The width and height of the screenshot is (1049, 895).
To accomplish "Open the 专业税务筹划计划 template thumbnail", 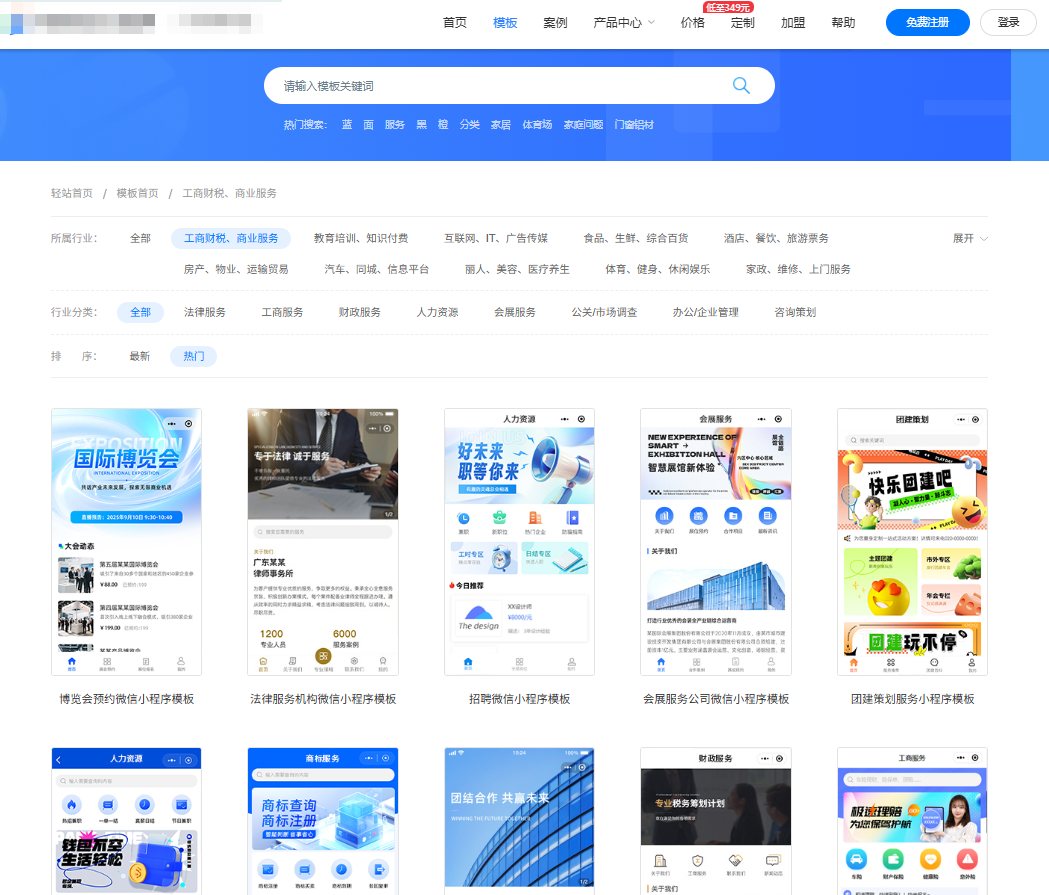I will pos(716,821).
